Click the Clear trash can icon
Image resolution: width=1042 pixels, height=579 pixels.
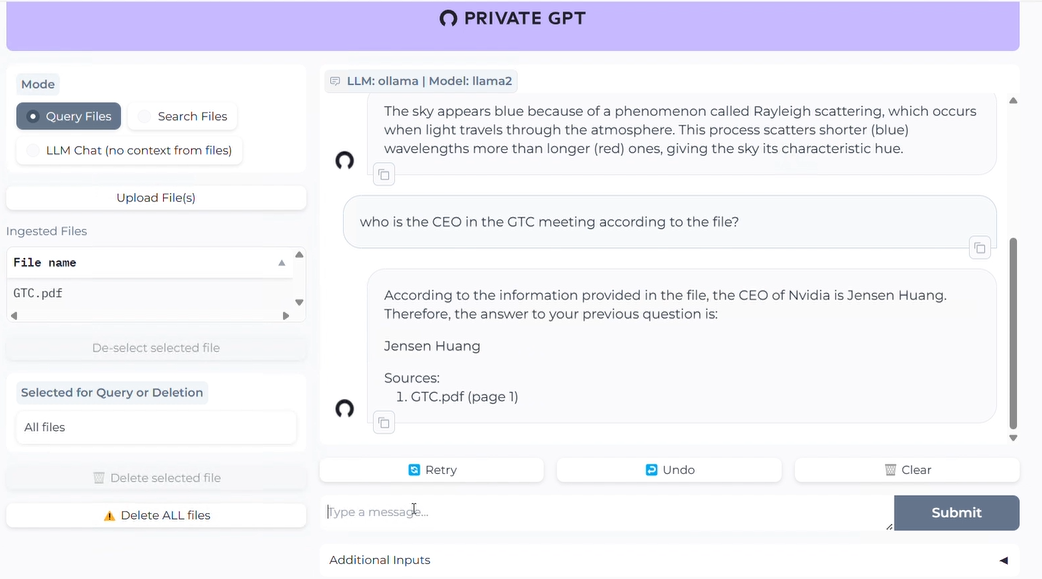pyautogui.click(x=890, y=470)
